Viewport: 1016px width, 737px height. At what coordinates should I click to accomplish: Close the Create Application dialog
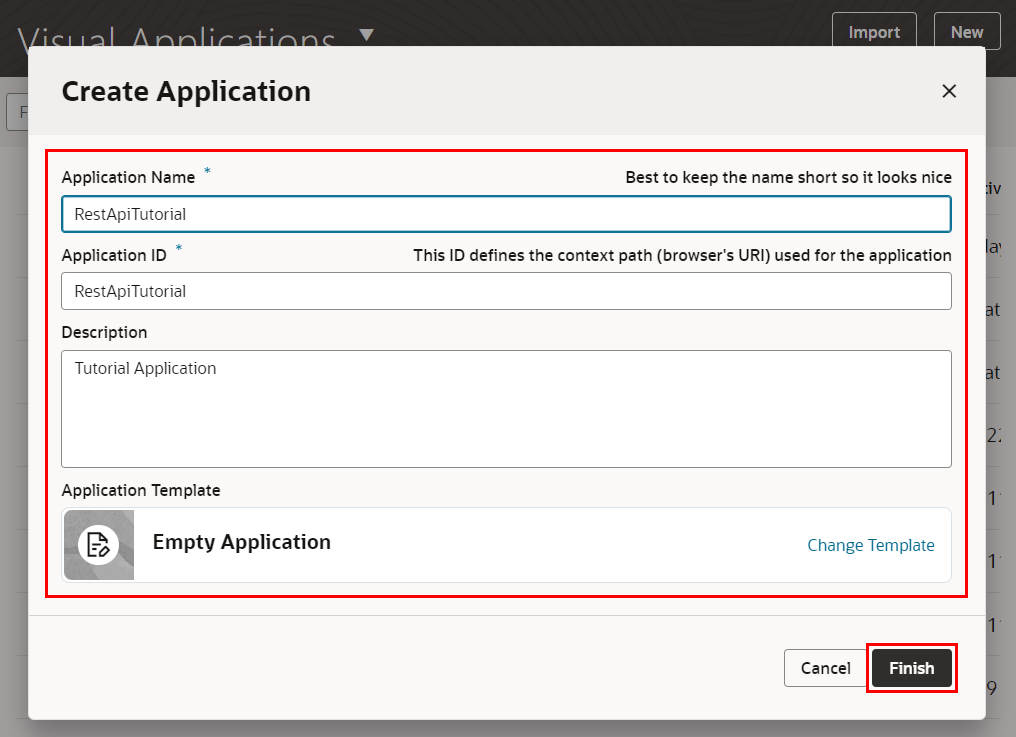coord(949,91)
